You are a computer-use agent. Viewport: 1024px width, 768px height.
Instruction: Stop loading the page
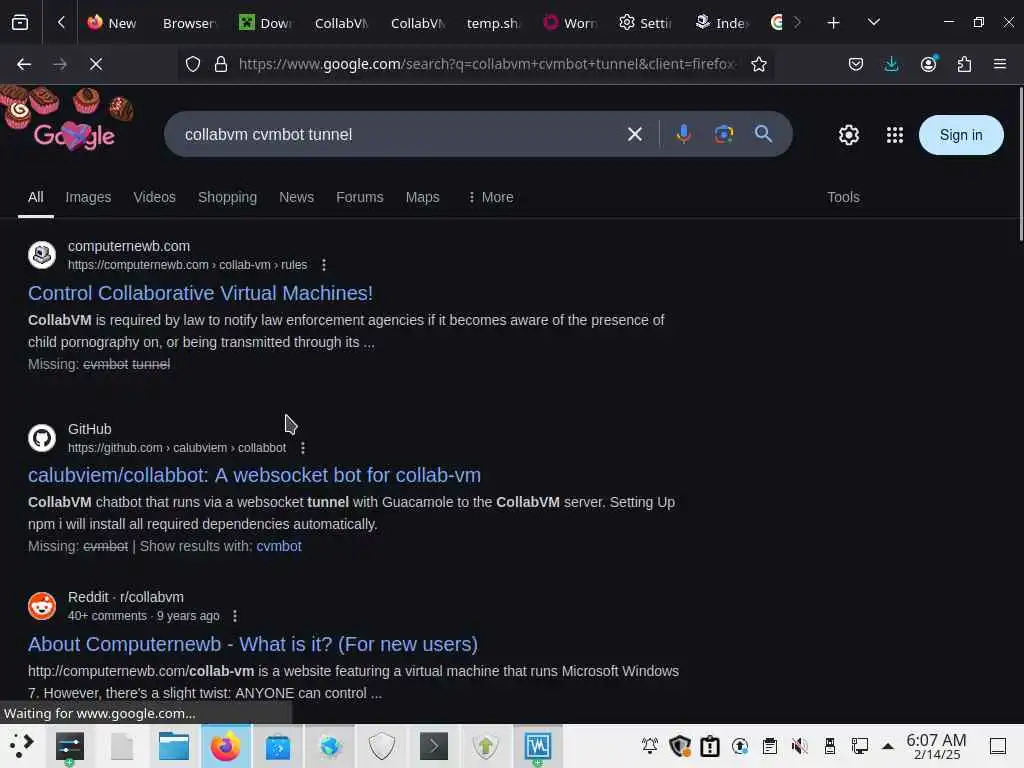[96, 64]
